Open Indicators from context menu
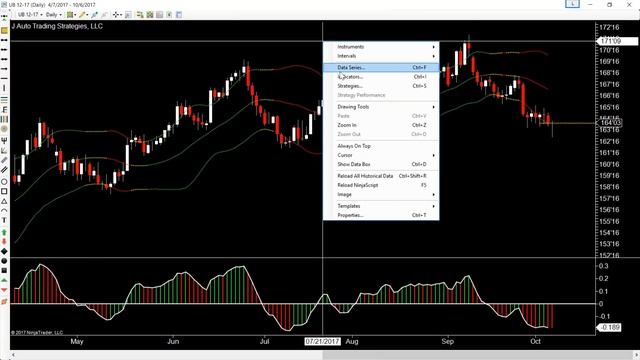640x360 pixels. coord(381,77)
